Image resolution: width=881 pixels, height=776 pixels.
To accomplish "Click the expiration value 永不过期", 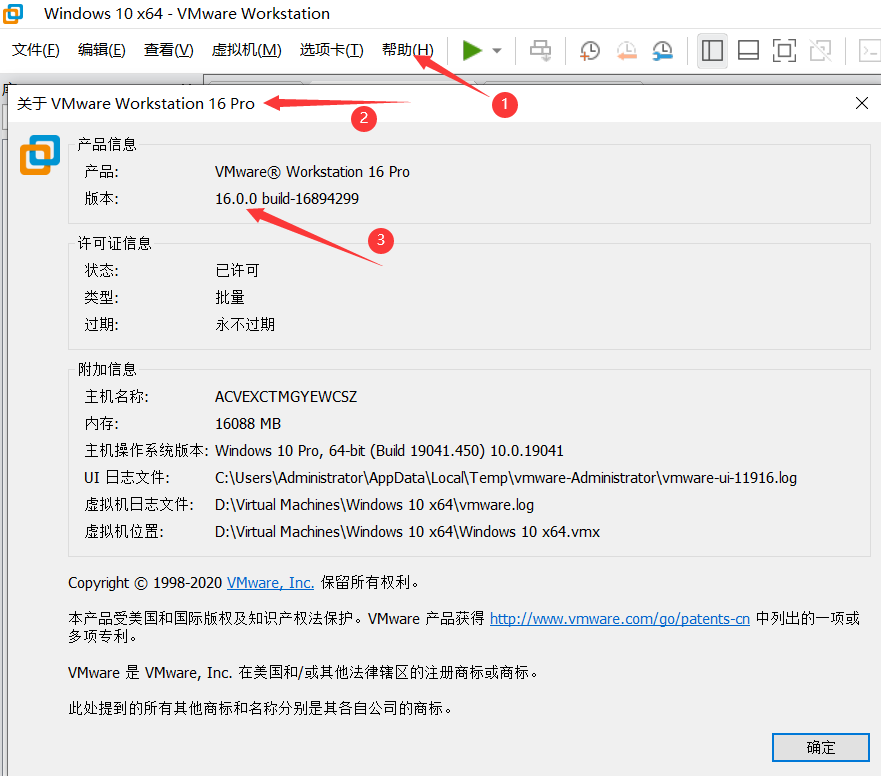I will click(245, 324).
